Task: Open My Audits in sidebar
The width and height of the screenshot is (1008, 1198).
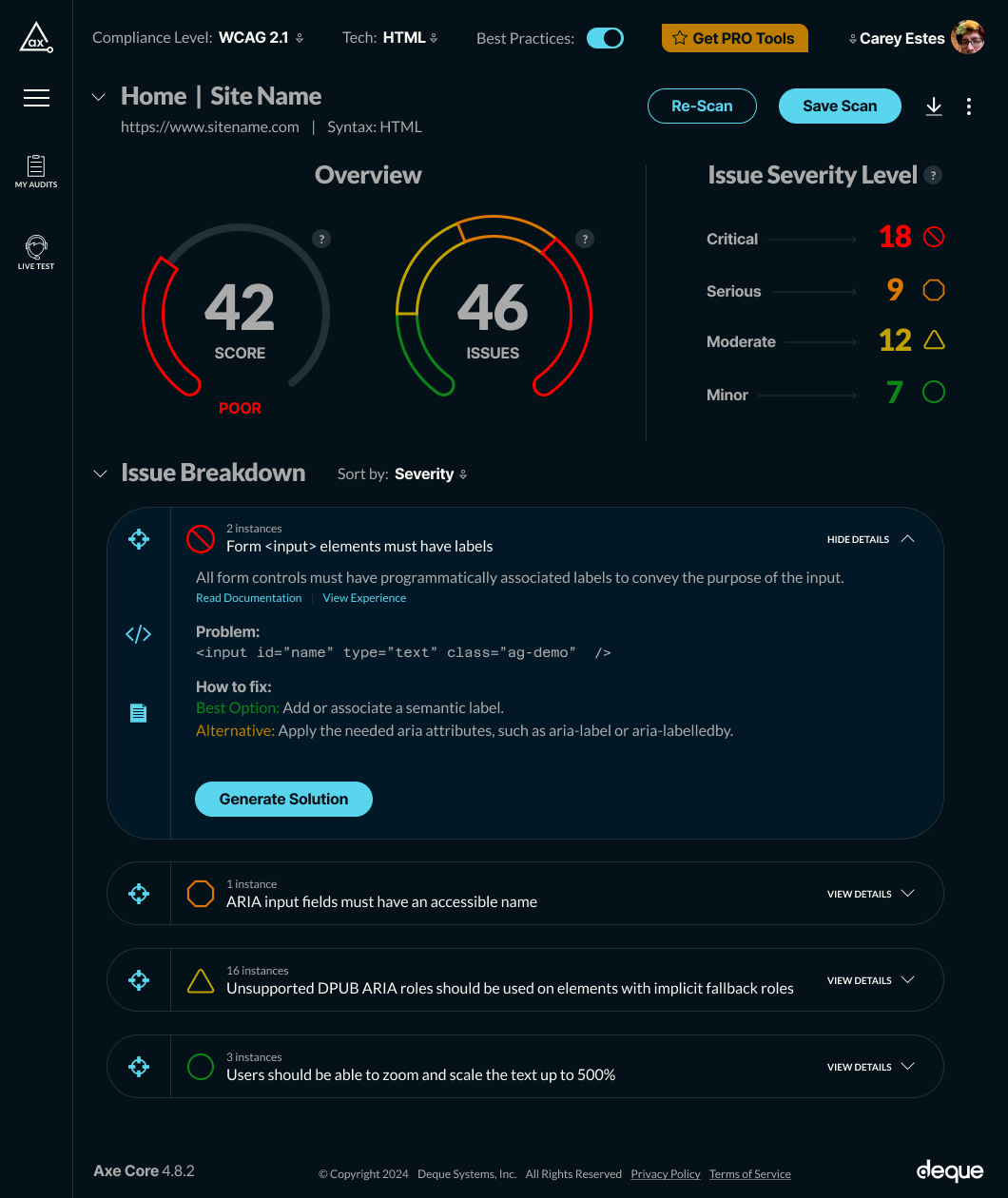Action: coord(36,172)
